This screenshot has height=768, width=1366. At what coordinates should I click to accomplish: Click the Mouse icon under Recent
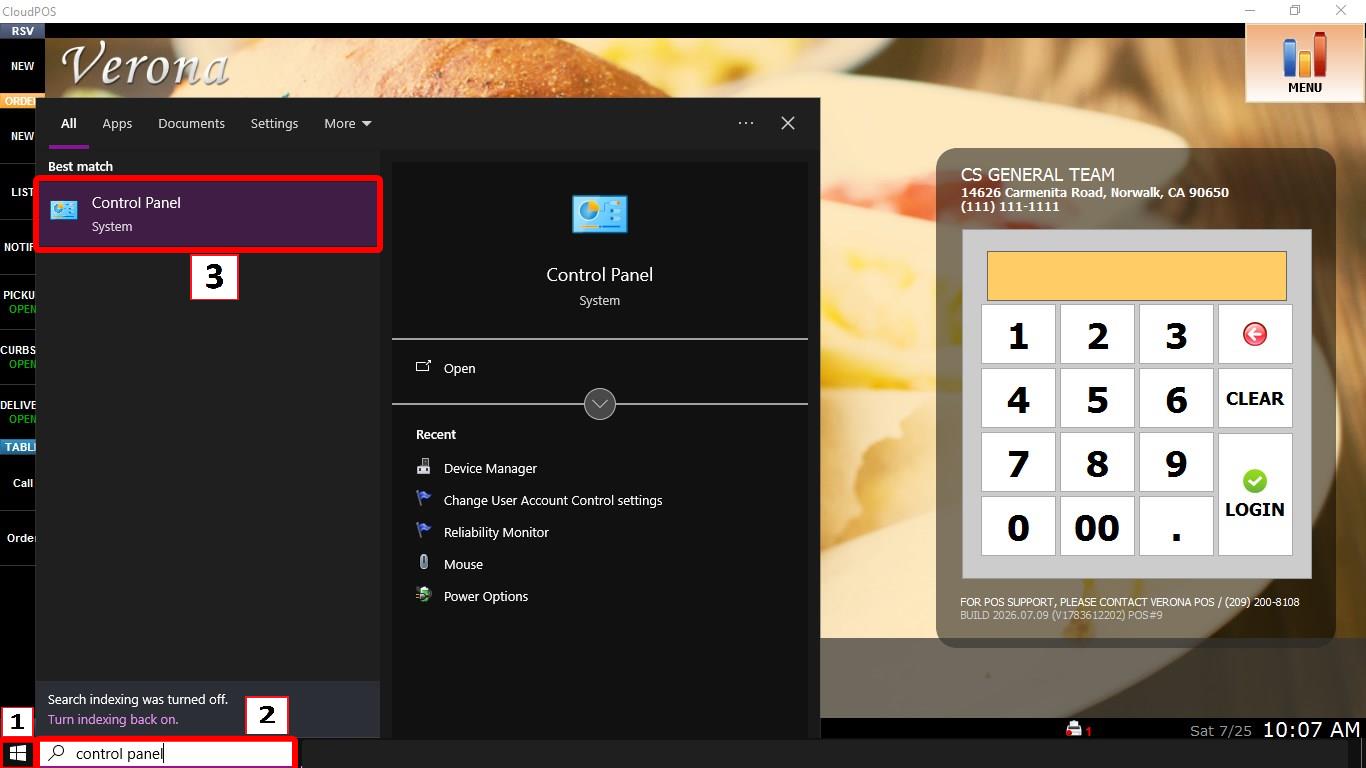click(x=423, y=563)
